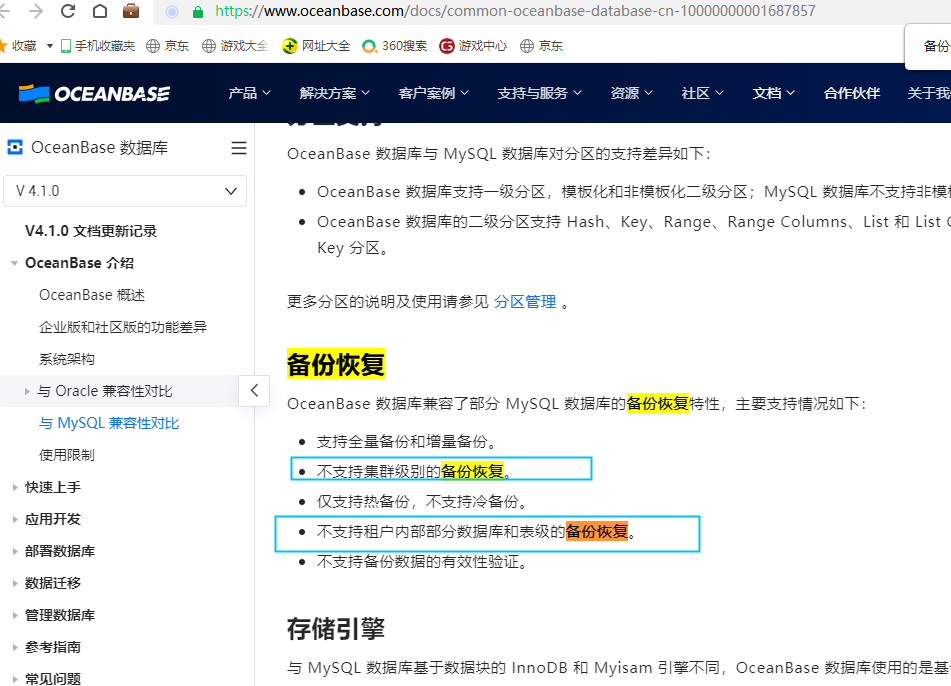The width and height of the screenshot is (951, 686).
Task: Open 手机收藏夹 bookmark
Action: click(98, 45)
